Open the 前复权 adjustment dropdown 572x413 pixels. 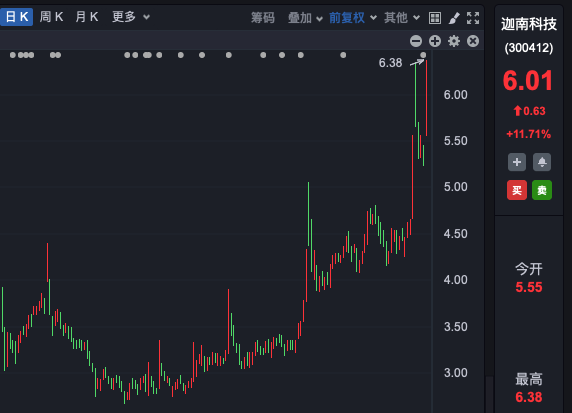point(352,18)
